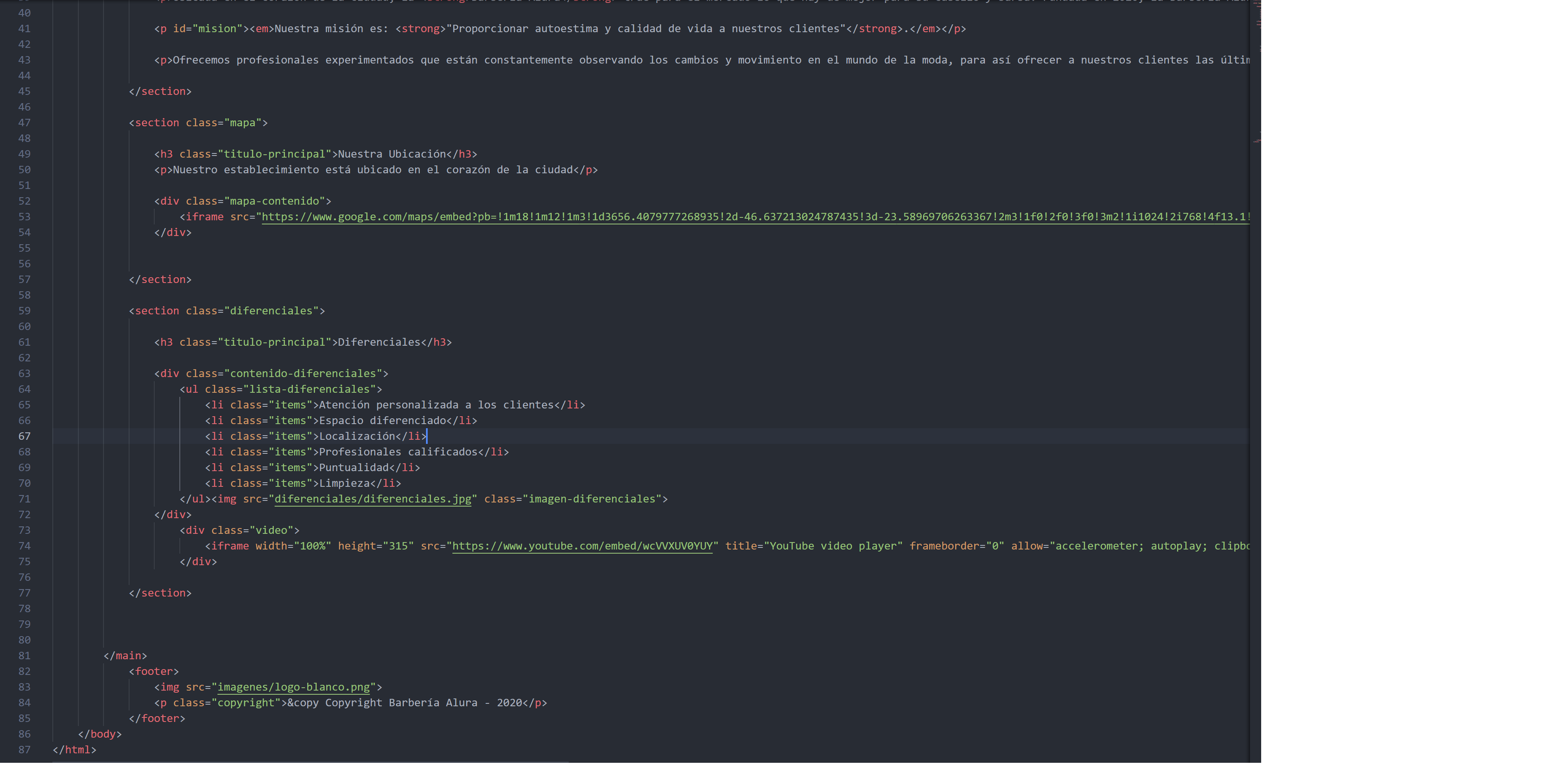The height and width of the screenshot is (783, 1568).
Task: Click the allow="accelerometer; autoplay" attribute
Action: click(x=1130, y=545)
